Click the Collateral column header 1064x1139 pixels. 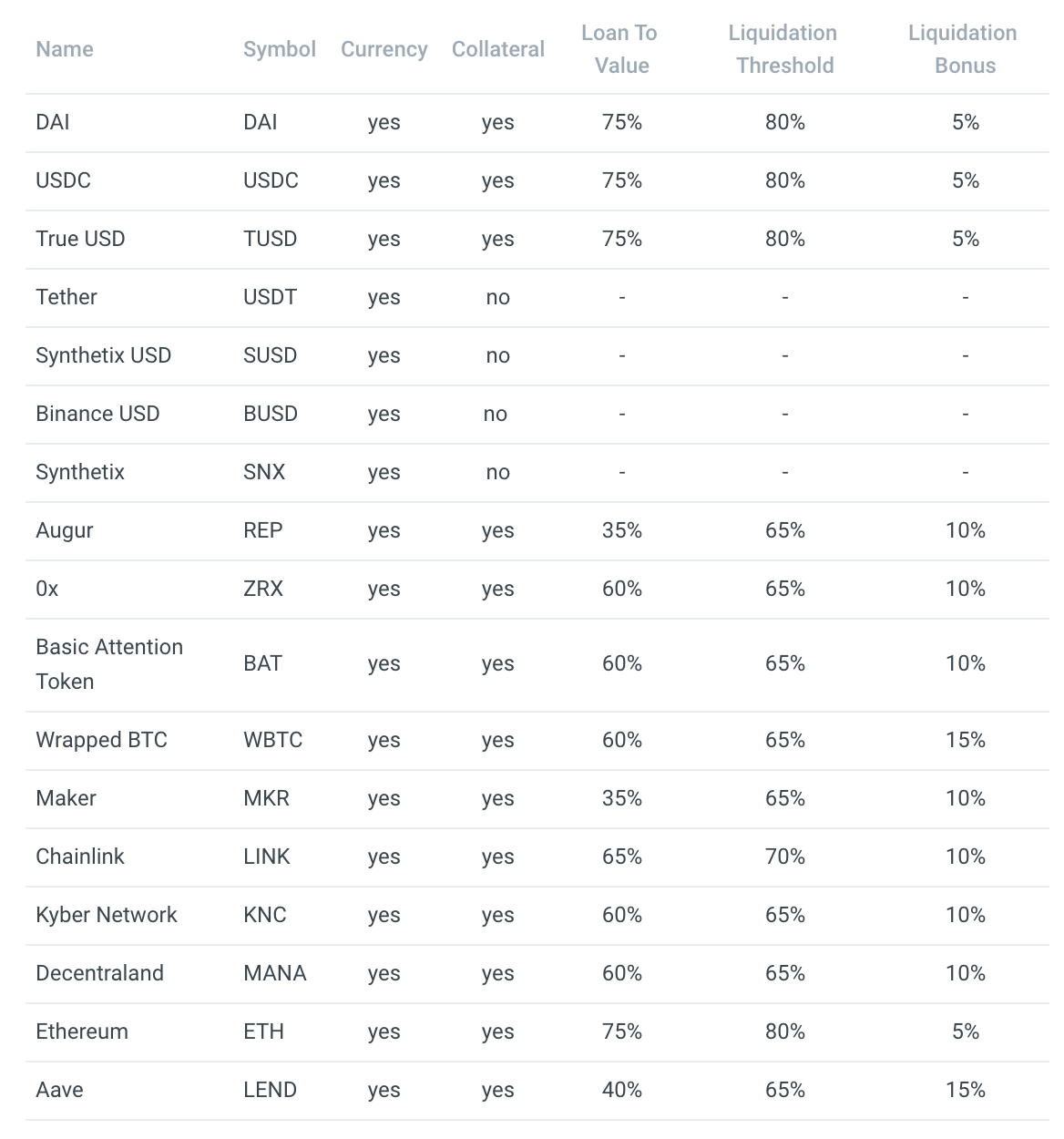click(498, 49)
